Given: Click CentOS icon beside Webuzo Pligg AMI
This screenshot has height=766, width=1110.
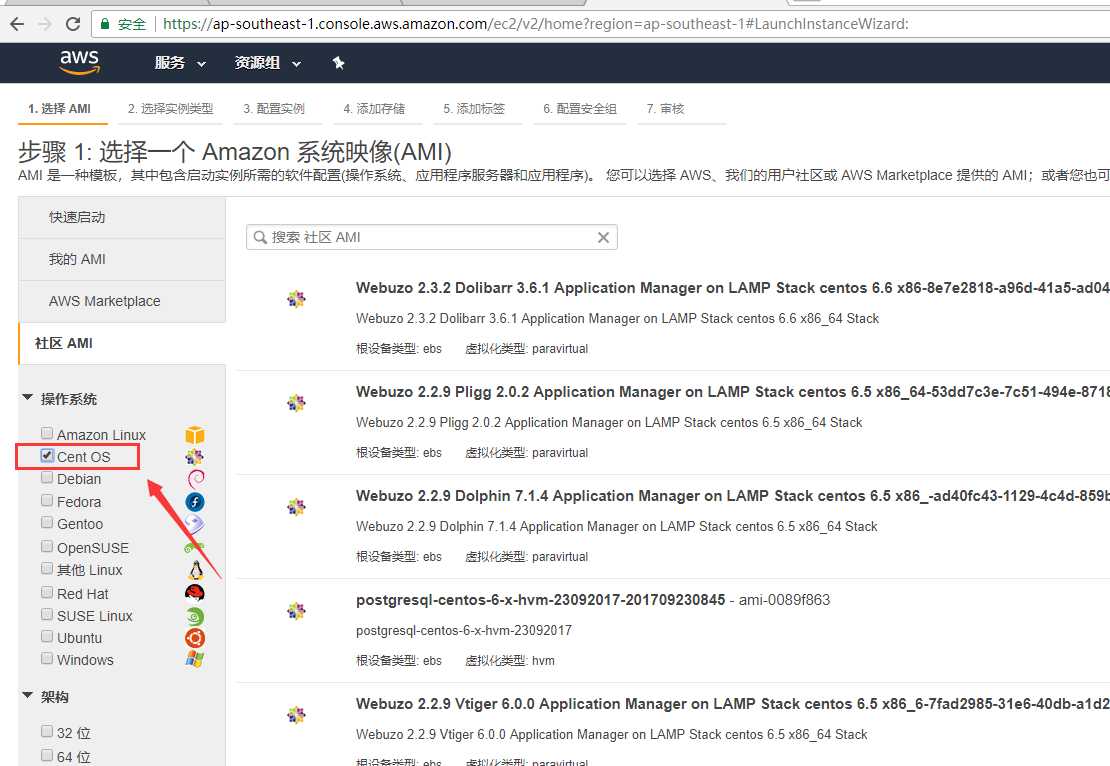Looking at the screenshot, I should pyautogui.click(x=296, y=404).
